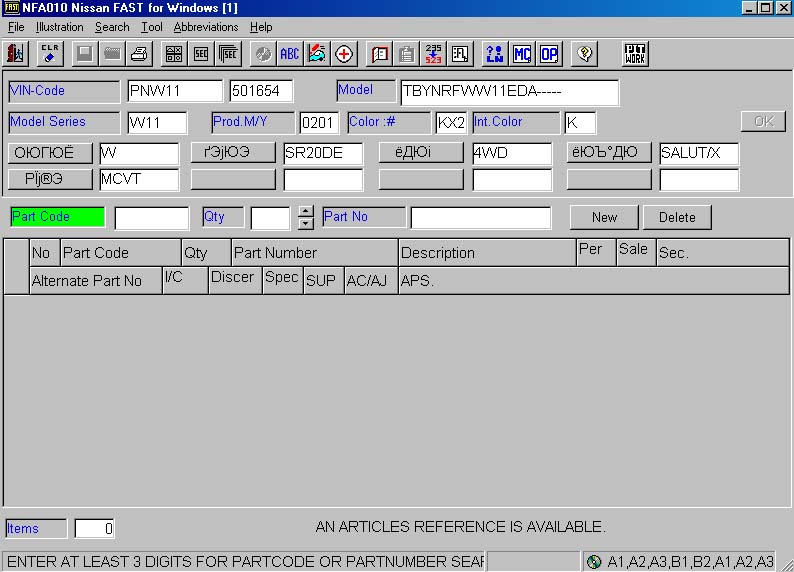This screenshot has height=572, width=794.
Task: Click the greyed OK button
Action: [764, 121]
